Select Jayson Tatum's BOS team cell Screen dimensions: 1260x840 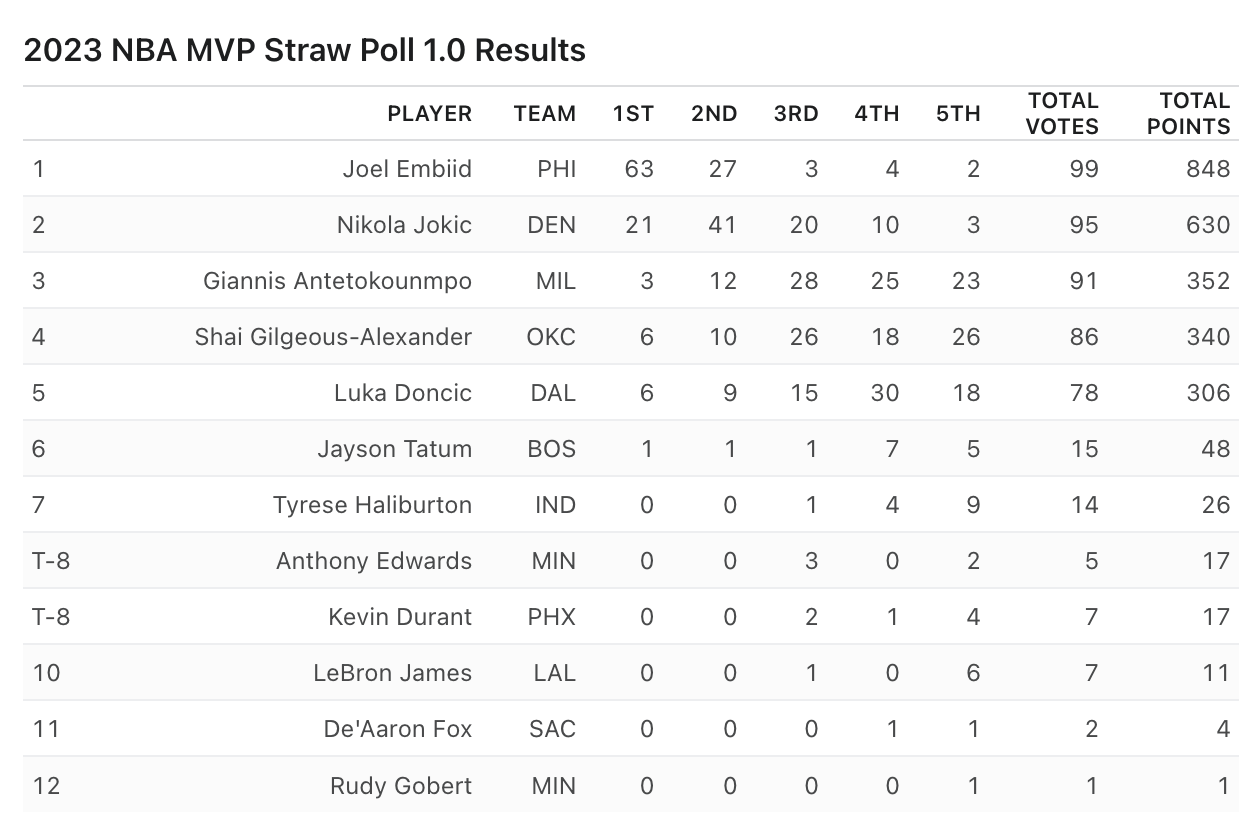[552, 449]
